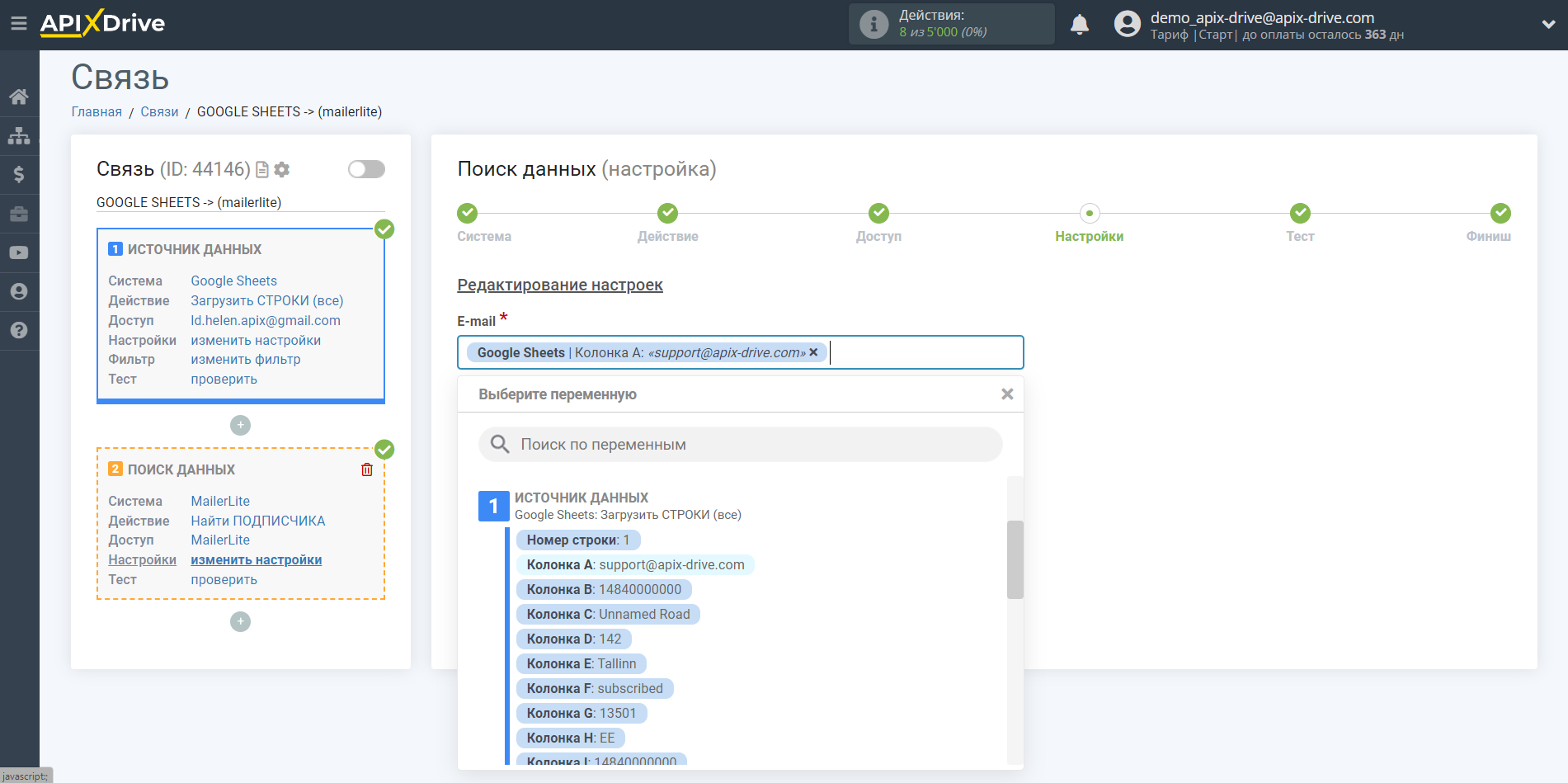This screenshot has height=783, width=1568.
Task: Select variable Колонка E: Tallinn
Action: (582, 663)
